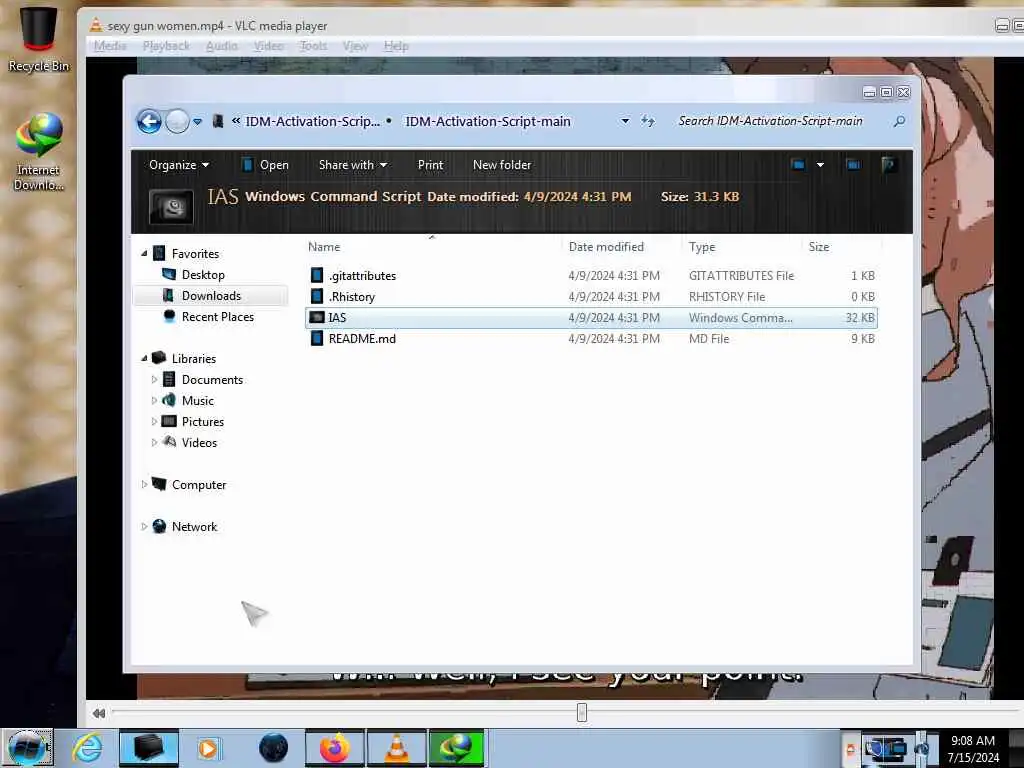Open Explorer help icon
The width and height of the screenshot is (1024, 768).
tap(888, 165)
